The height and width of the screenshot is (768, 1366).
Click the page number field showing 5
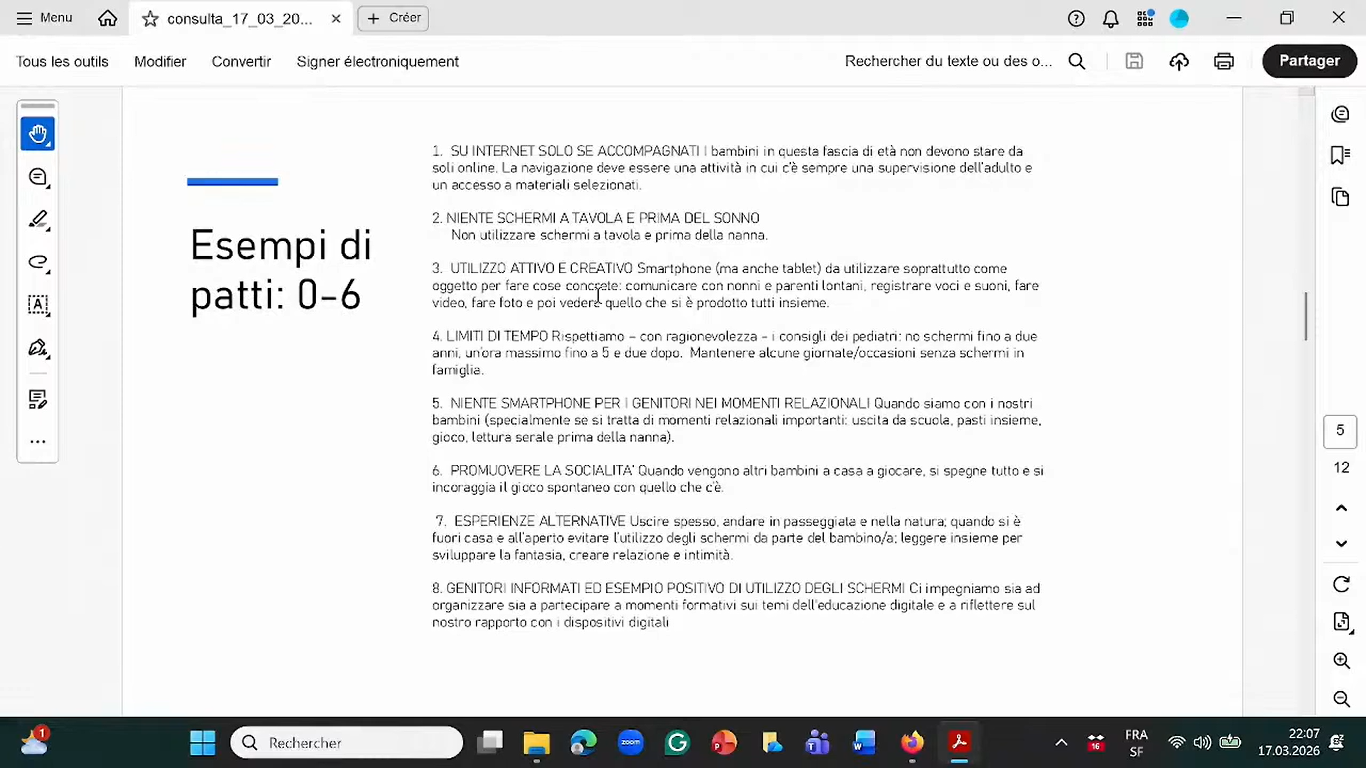coord(1340,429)
